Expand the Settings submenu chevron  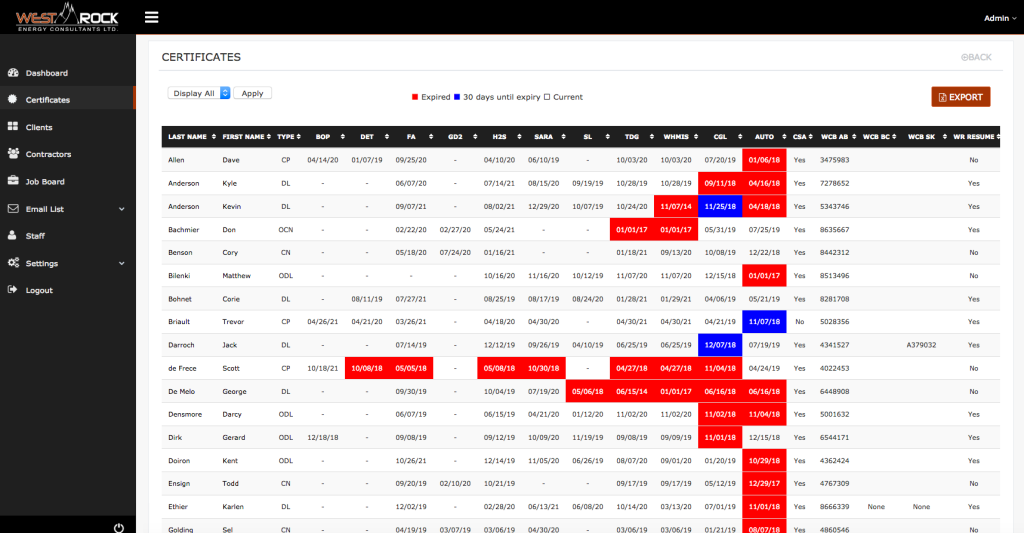(121, 263)
